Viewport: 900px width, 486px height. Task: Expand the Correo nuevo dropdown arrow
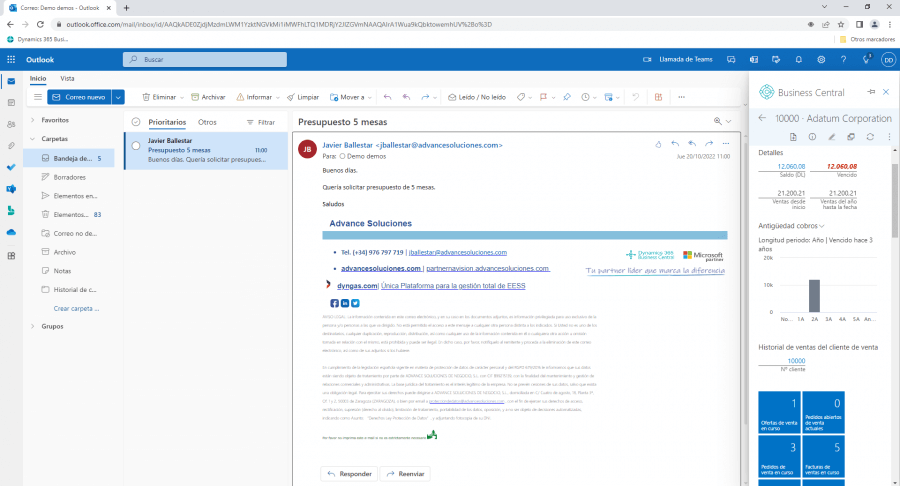(119, 97)
